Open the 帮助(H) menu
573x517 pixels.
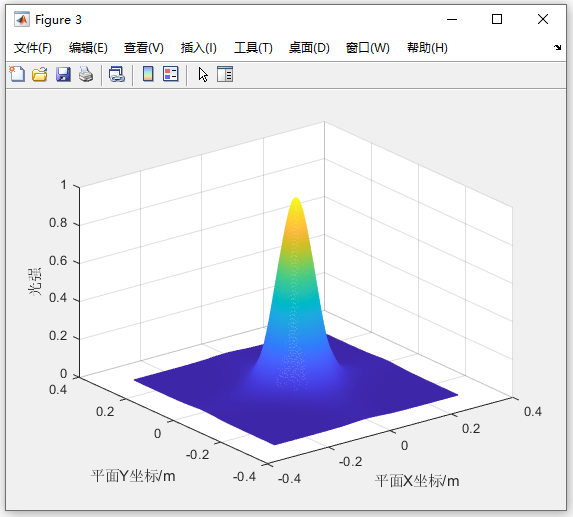pyautogui.click(x=427, y=48)
